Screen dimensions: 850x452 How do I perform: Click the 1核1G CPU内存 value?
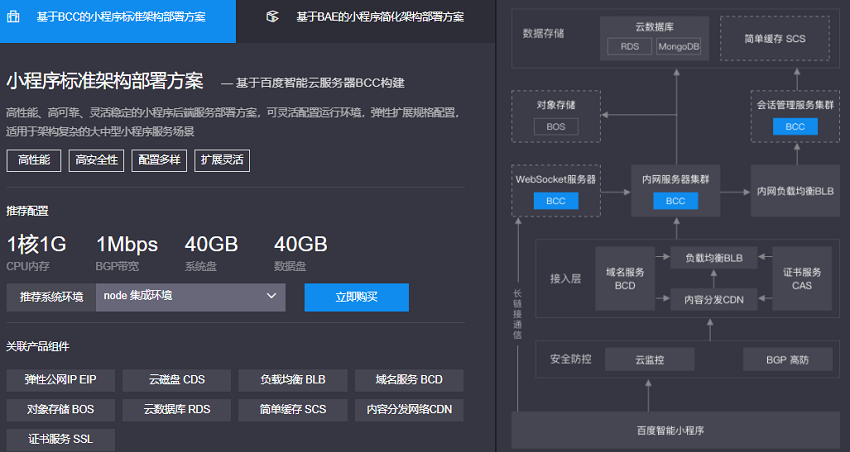36,244
